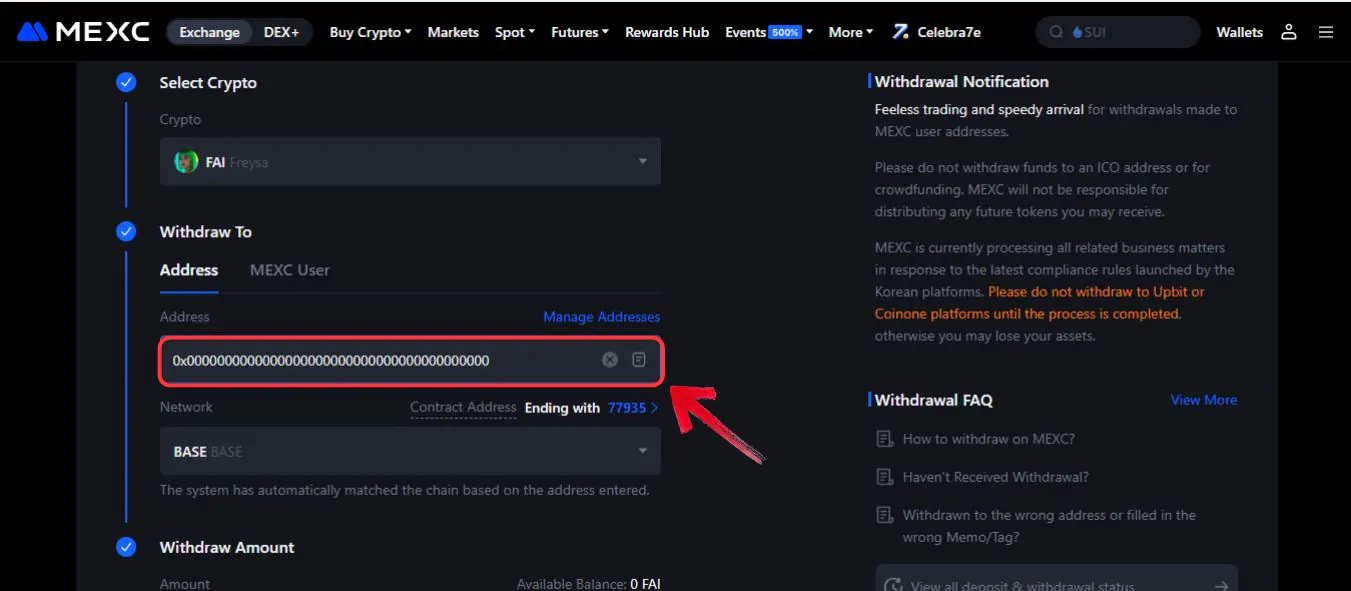
Task: Expand the More menu
Action: click(x=851, y=32)
